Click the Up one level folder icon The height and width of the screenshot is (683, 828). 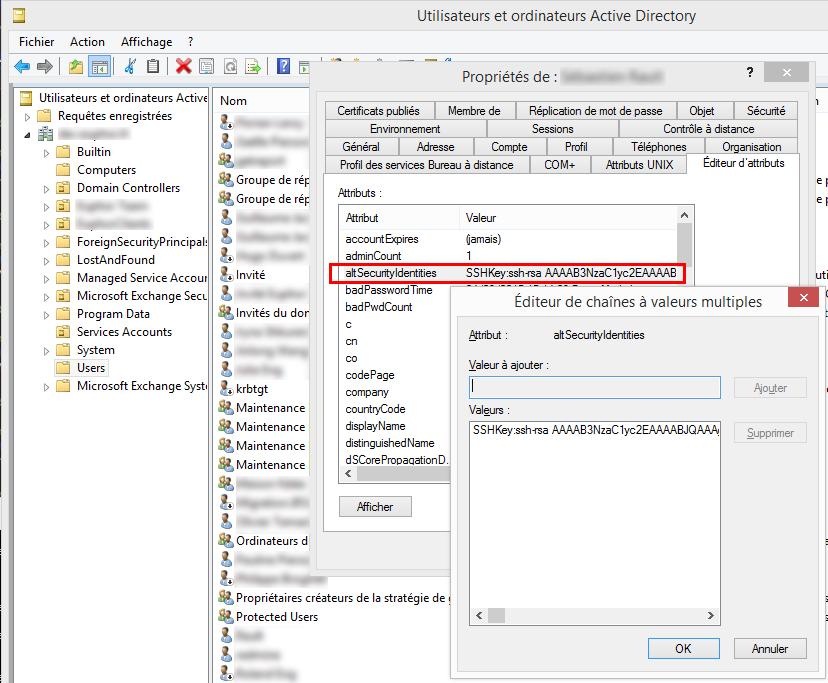coord(77,66)
